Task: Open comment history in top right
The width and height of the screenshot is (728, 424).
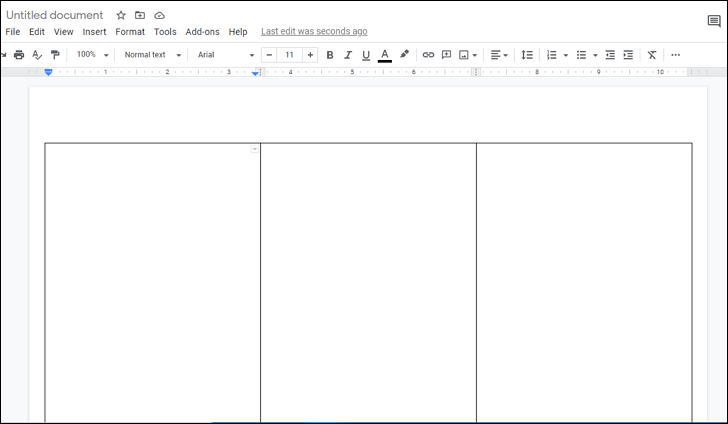Action: pos(713,21)
